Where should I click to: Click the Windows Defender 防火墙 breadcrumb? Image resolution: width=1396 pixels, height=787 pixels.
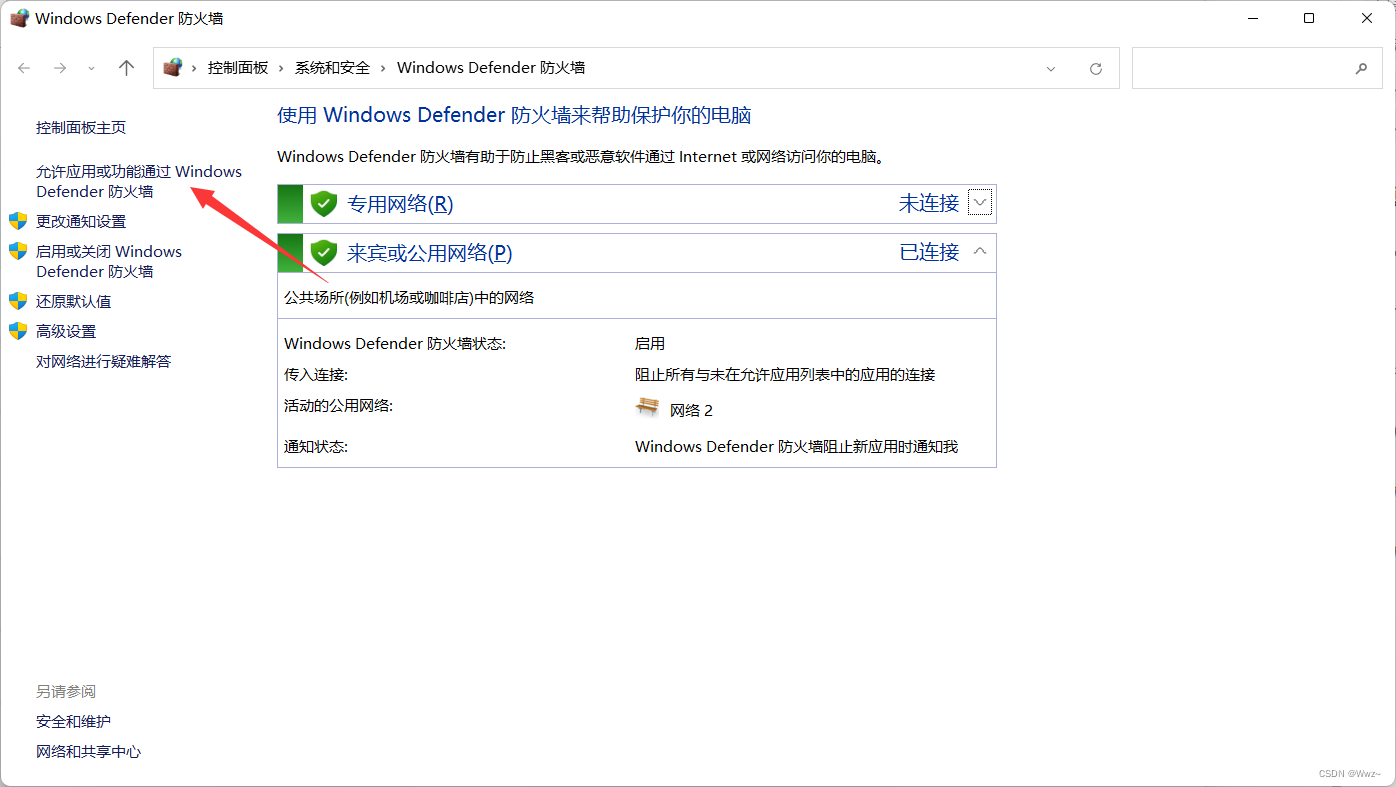coord(491,68)
